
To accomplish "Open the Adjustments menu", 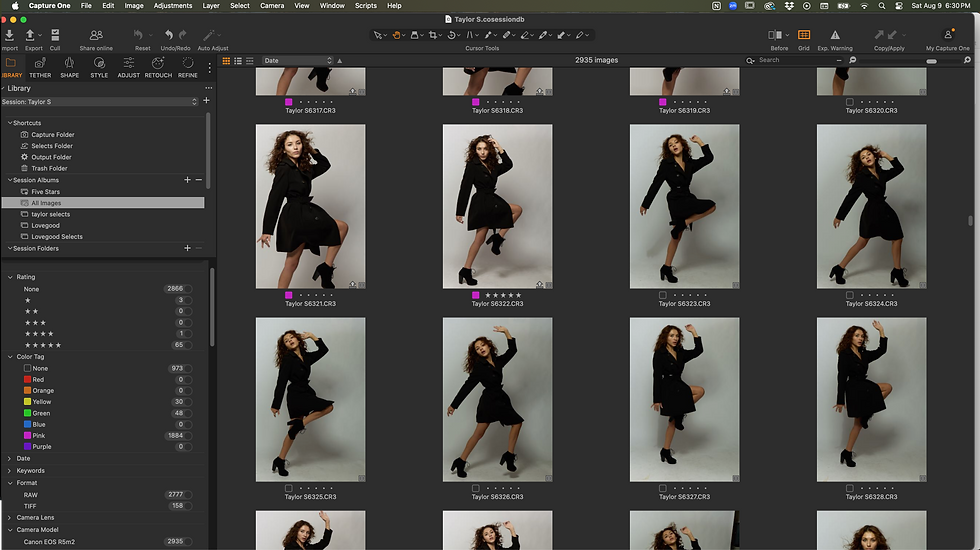I will (x=172, y=6).
